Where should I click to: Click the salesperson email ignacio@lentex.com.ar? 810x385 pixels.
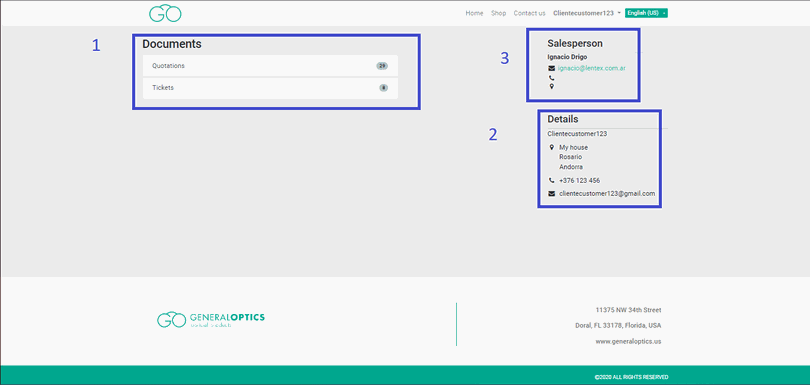[592, 68]
